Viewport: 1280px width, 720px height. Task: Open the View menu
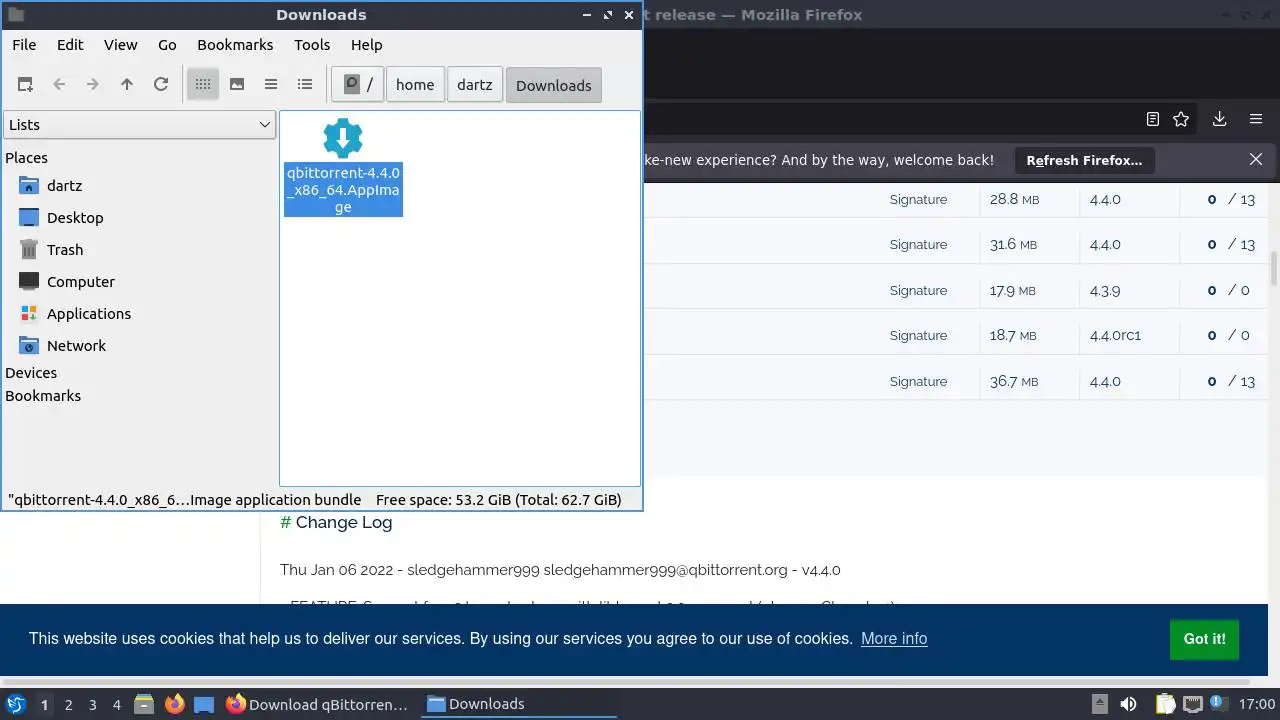click(121, 45)
